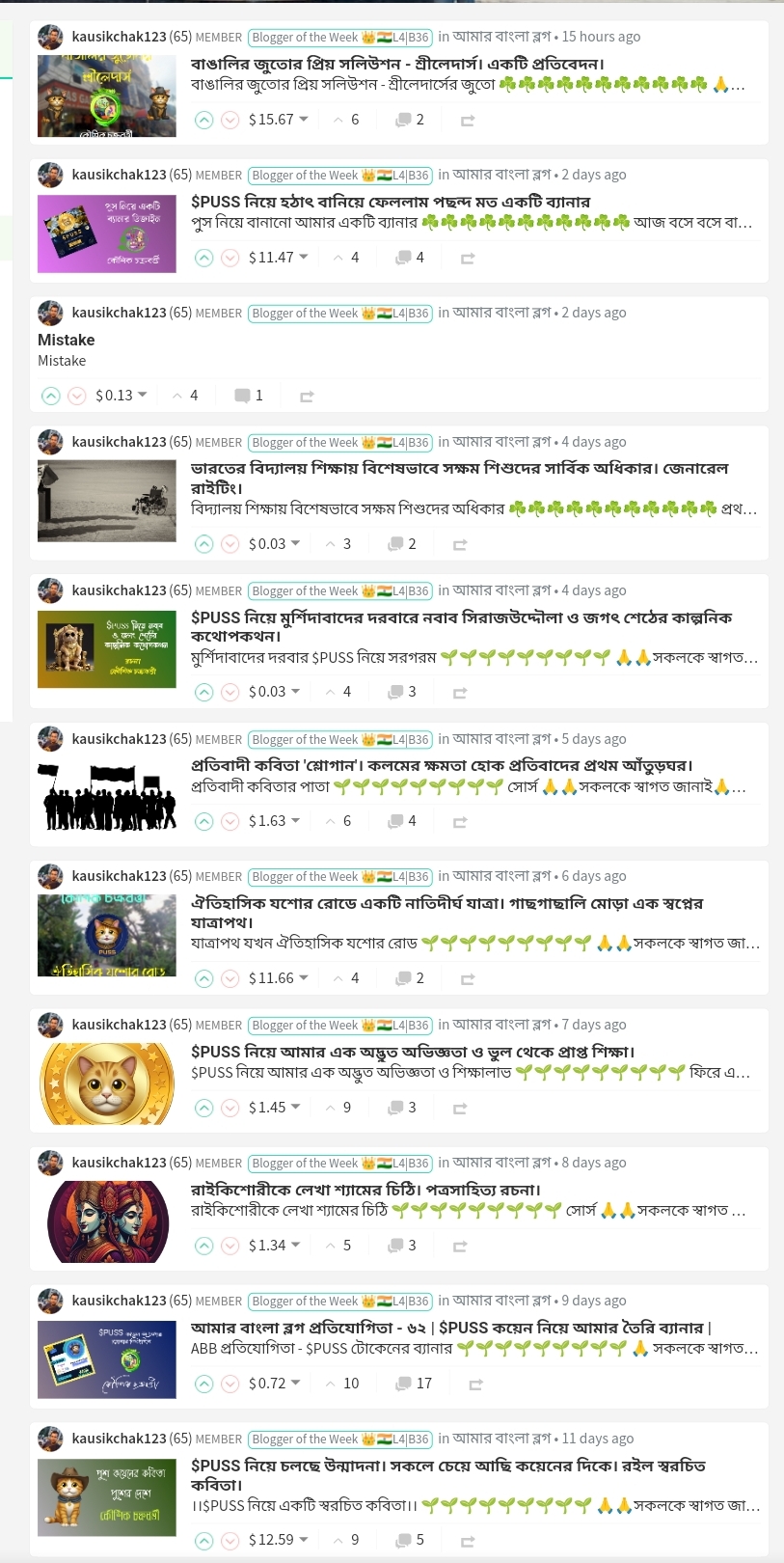Toggle downvote on $11.66 Jessore Road post
Viewport: 784px width, 1563px height.
(x=230, y=979)
